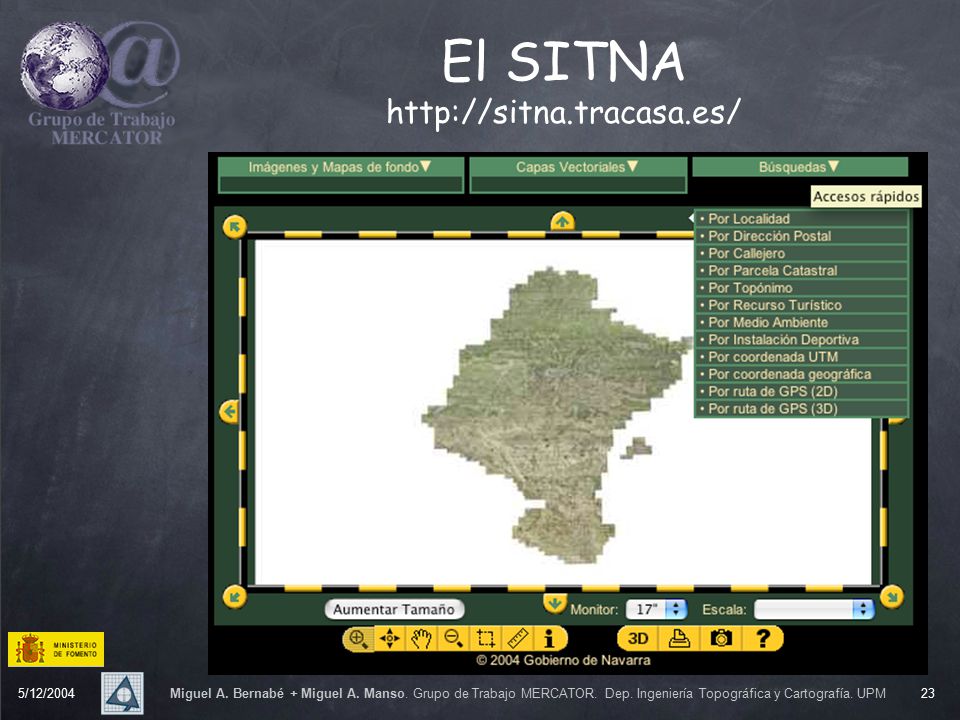Open the Monitor size 17" combo box
Screen dimensions: 960x720
(656, 609)
